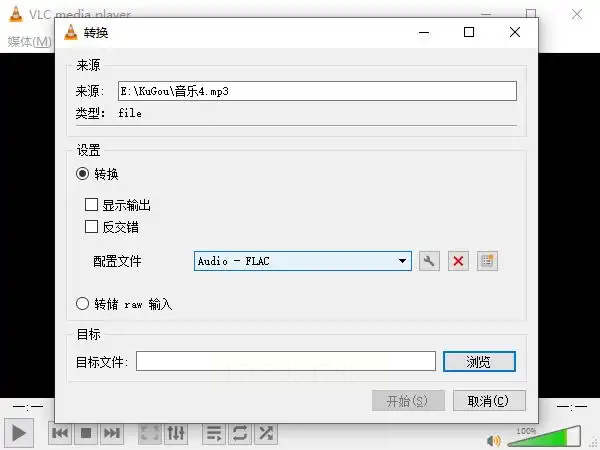Click the 开始(S) start button
Screen dimensions: 600x450
coord(408,401)
